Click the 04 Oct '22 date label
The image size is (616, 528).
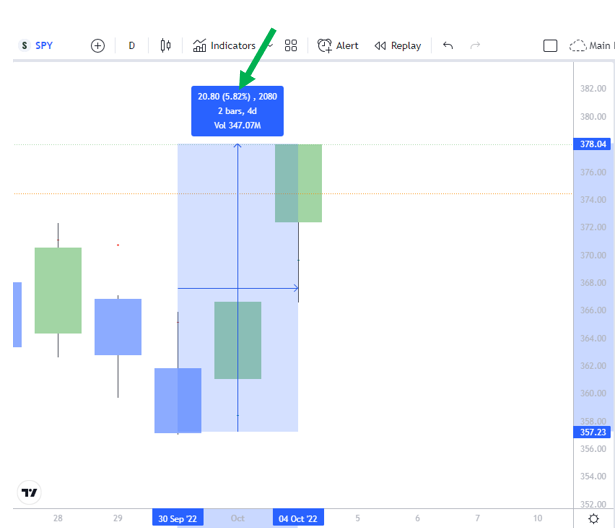298,519
